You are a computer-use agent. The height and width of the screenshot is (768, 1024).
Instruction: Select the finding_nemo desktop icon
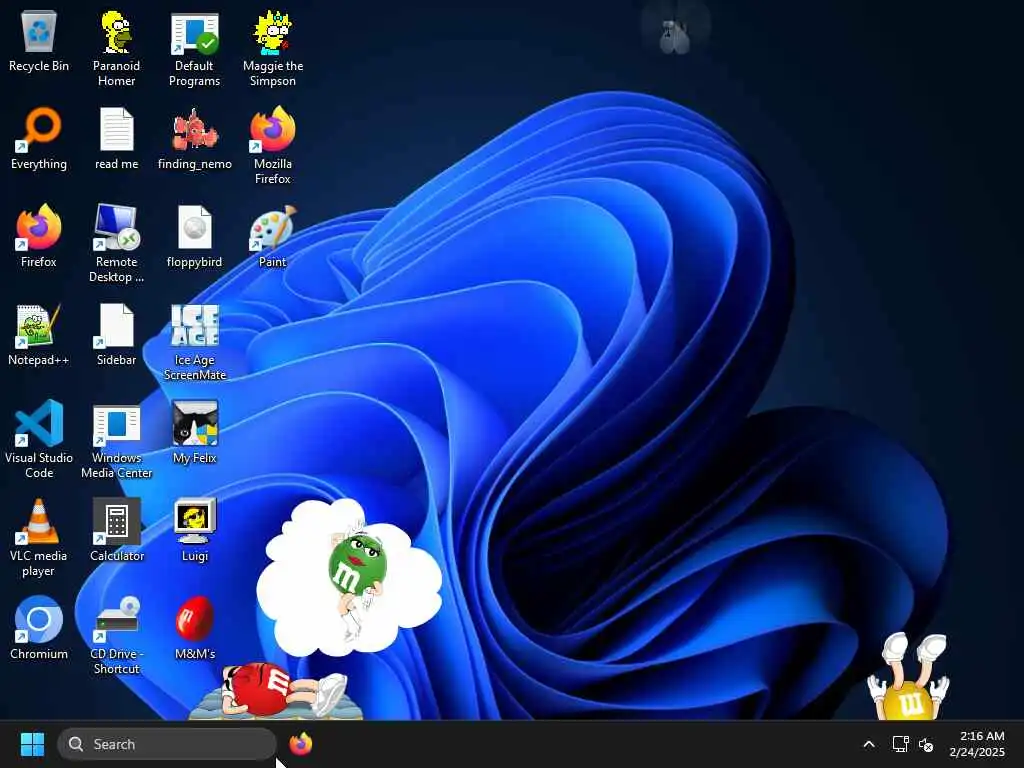pos(195,138)
